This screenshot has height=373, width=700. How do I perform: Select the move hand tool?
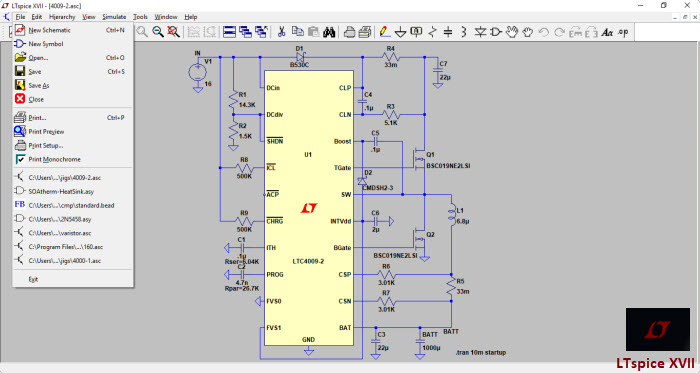(512, 32)
